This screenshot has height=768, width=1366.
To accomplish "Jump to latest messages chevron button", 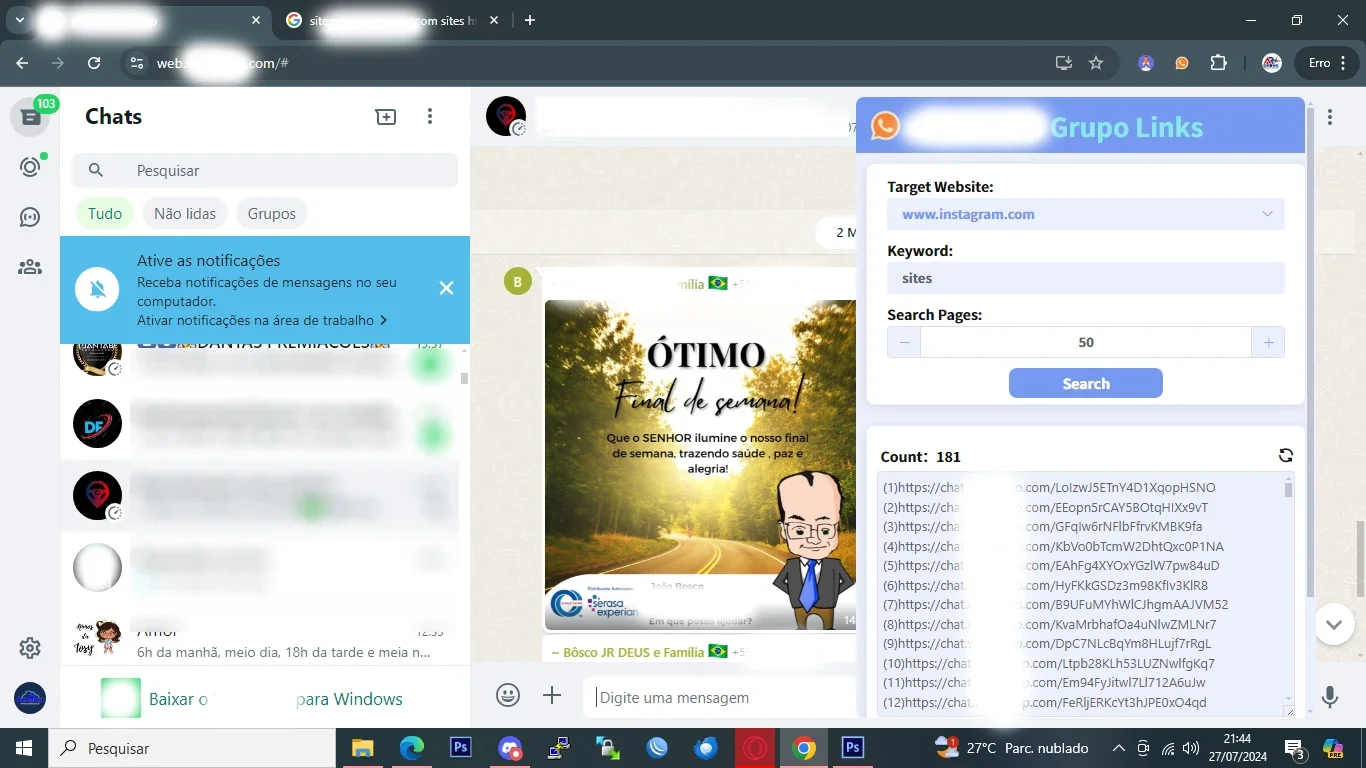I will (x=1333, y=625).
